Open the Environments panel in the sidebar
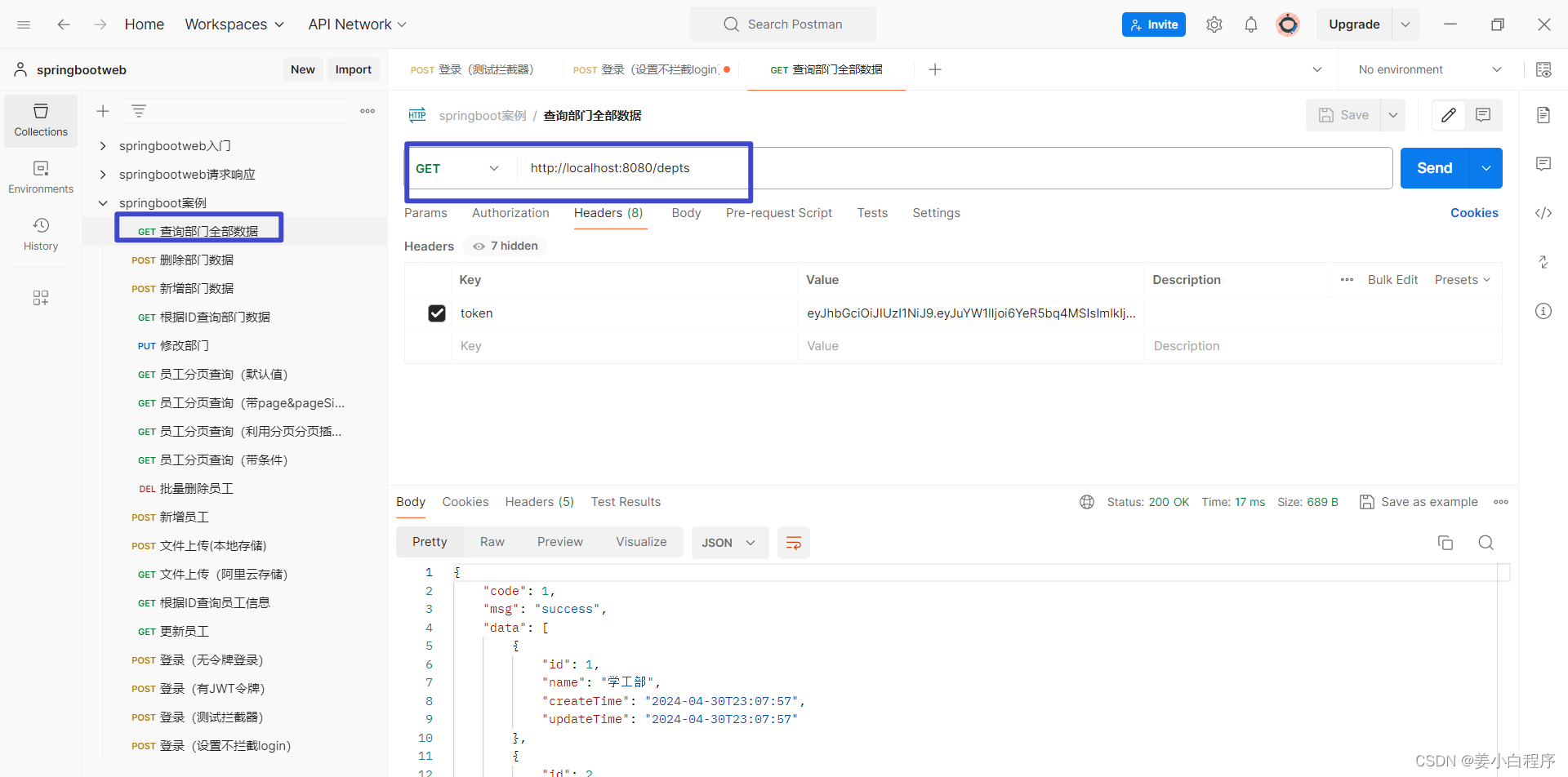 (40, 176)
